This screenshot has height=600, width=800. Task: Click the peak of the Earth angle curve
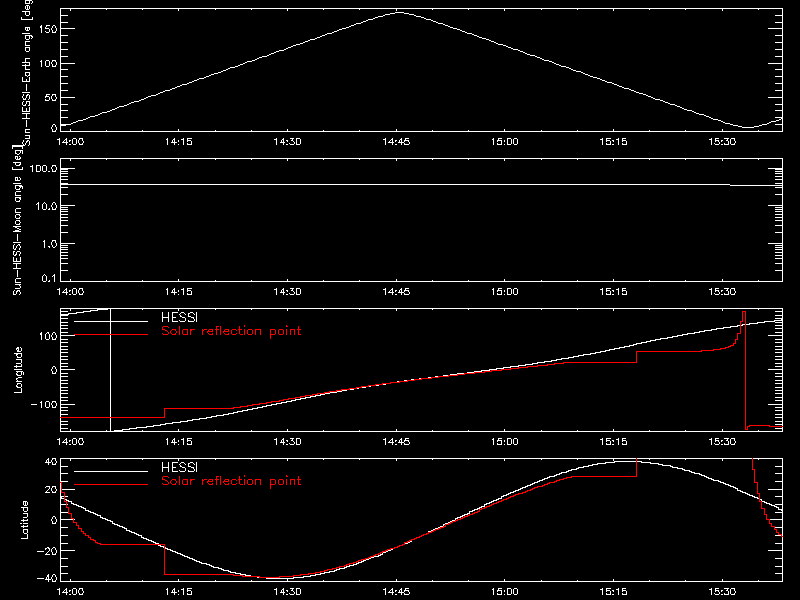(x=399, y=12)
